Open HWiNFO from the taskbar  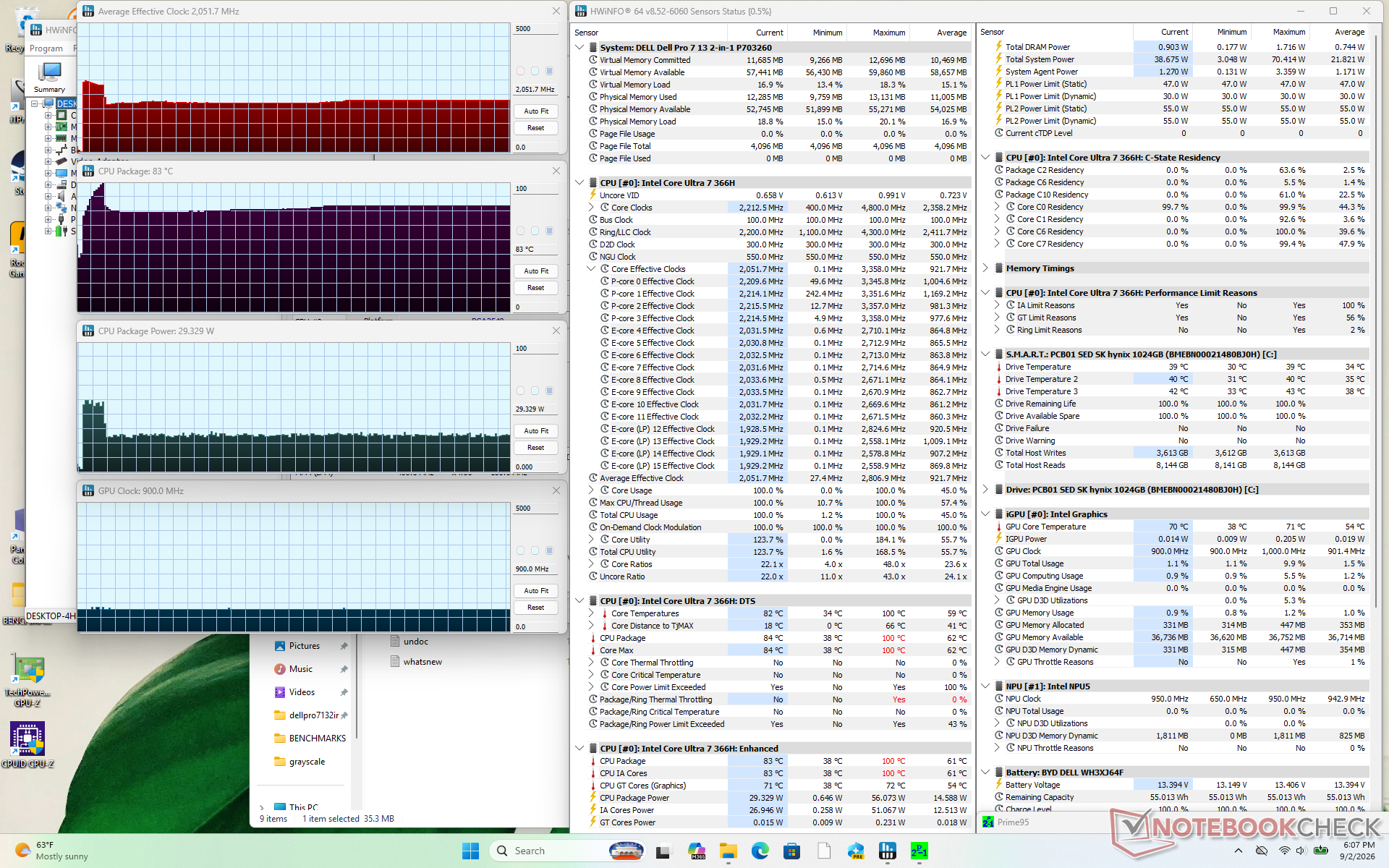coord(888,851)
